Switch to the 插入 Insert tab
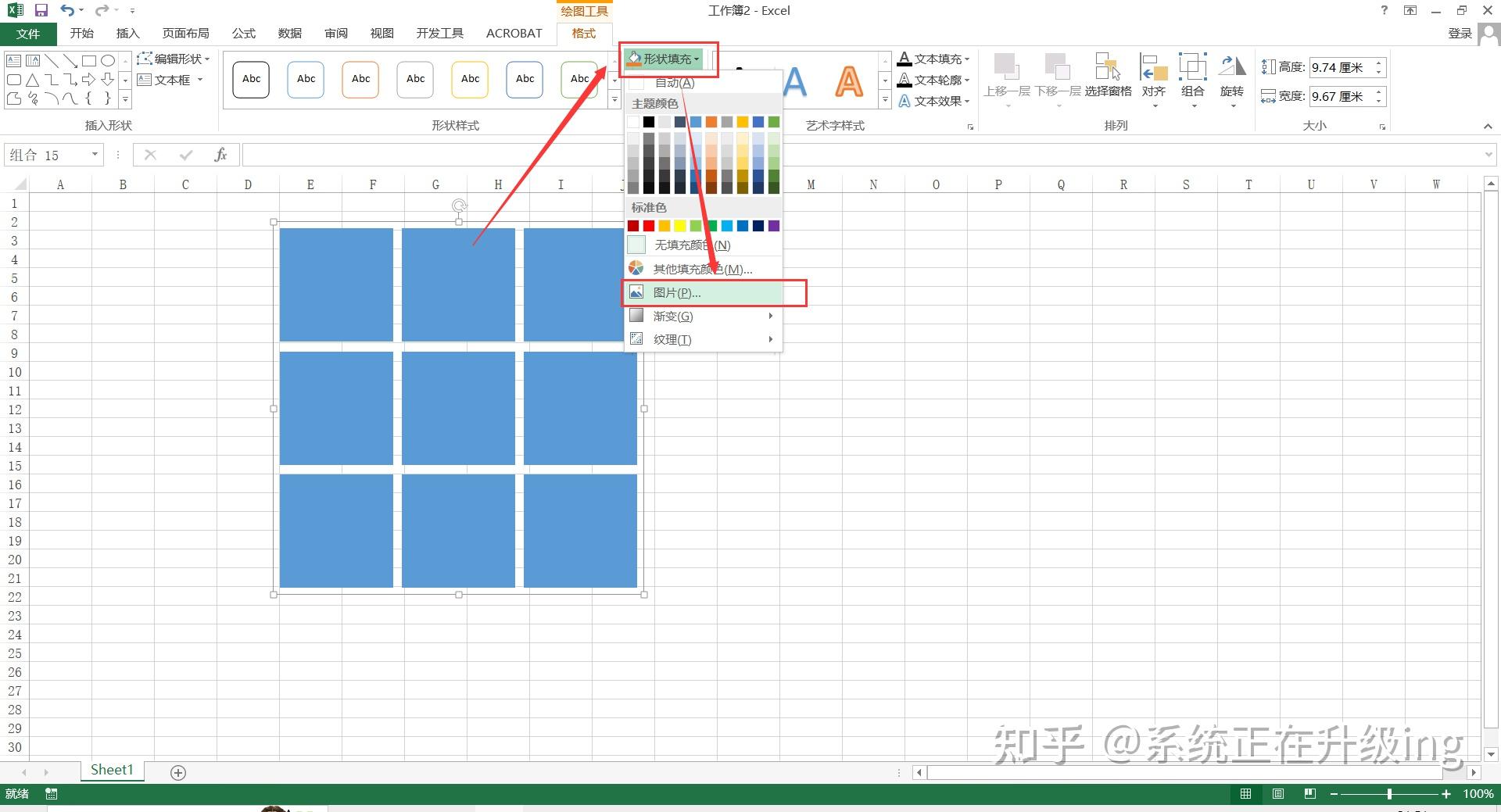The height and width of the screenshot is (812, 1501). [x=127, y=33]
